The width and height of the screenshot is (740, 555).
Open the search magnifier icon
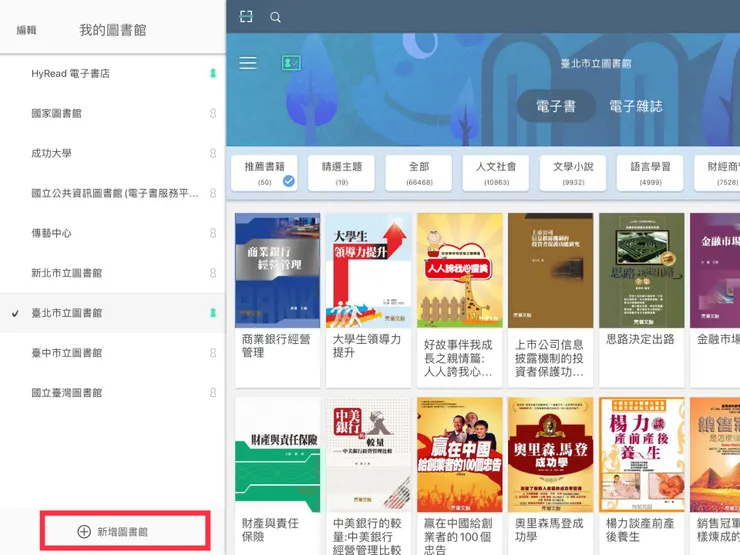tap(276, 17)
